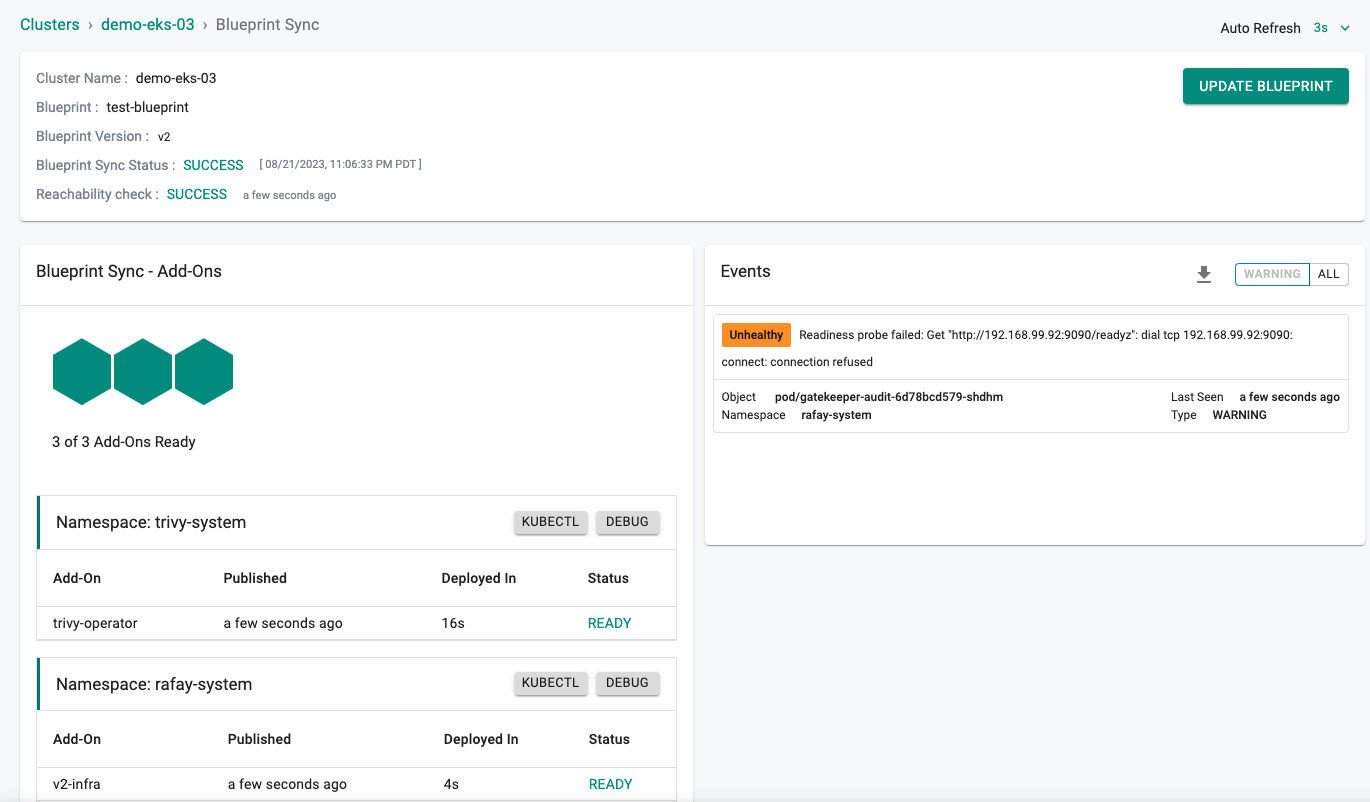The image size is (1370, 802).
Task: Click the '3 of 3 Add-Ons Ready' text
Action: click(124, 442)
